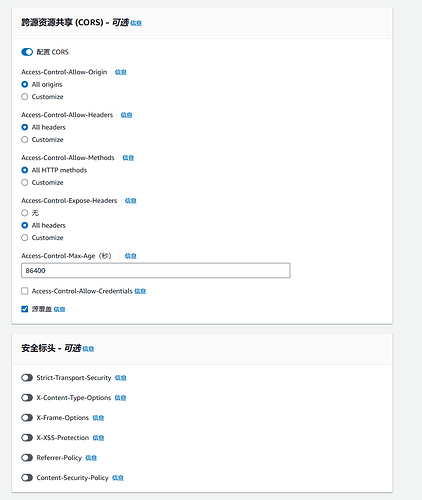
Task: Choose All origins radio option
Action: (x=25, y=84)
